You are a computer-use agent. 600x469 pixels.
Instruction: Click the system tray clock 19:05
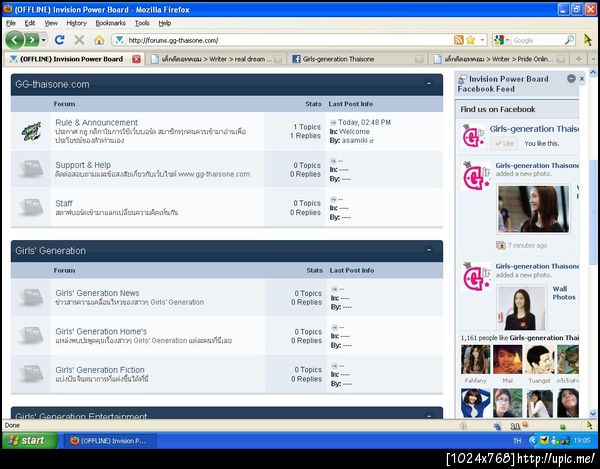coord(582,441)
